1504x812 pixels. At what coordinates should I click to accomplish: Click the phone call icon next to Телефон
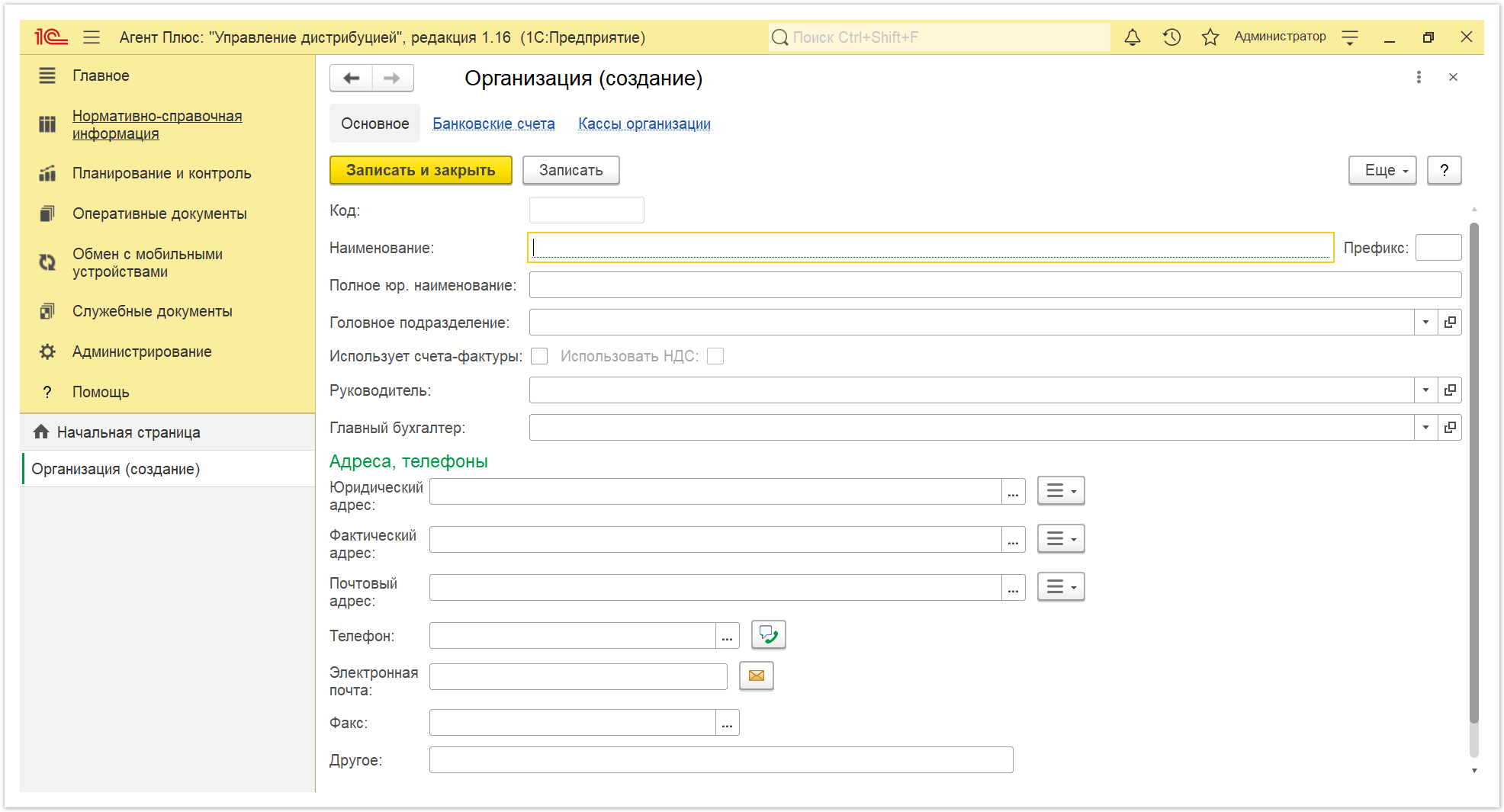coord(768,634)
